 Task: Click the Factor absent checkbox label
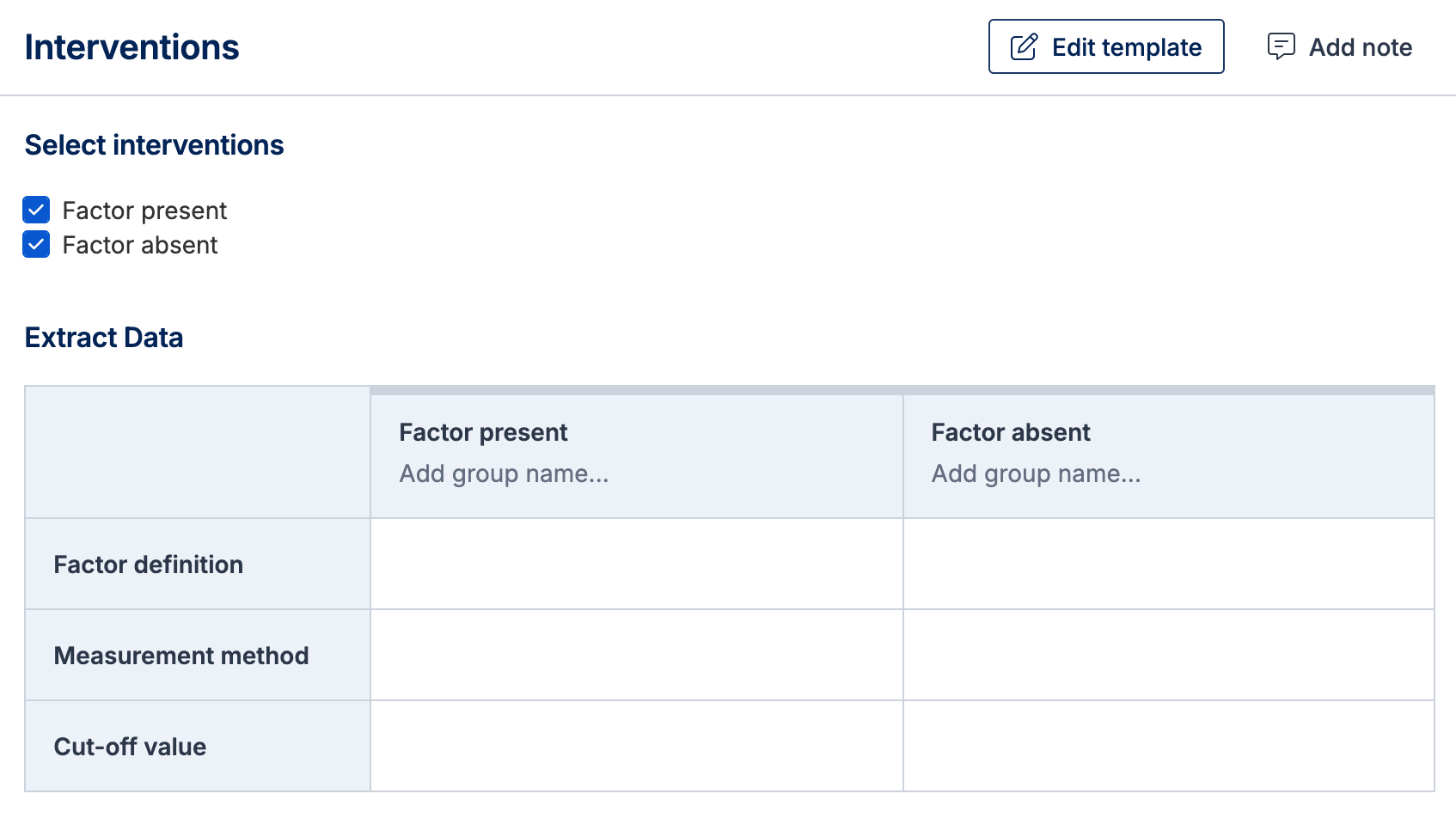click(139, 245)
